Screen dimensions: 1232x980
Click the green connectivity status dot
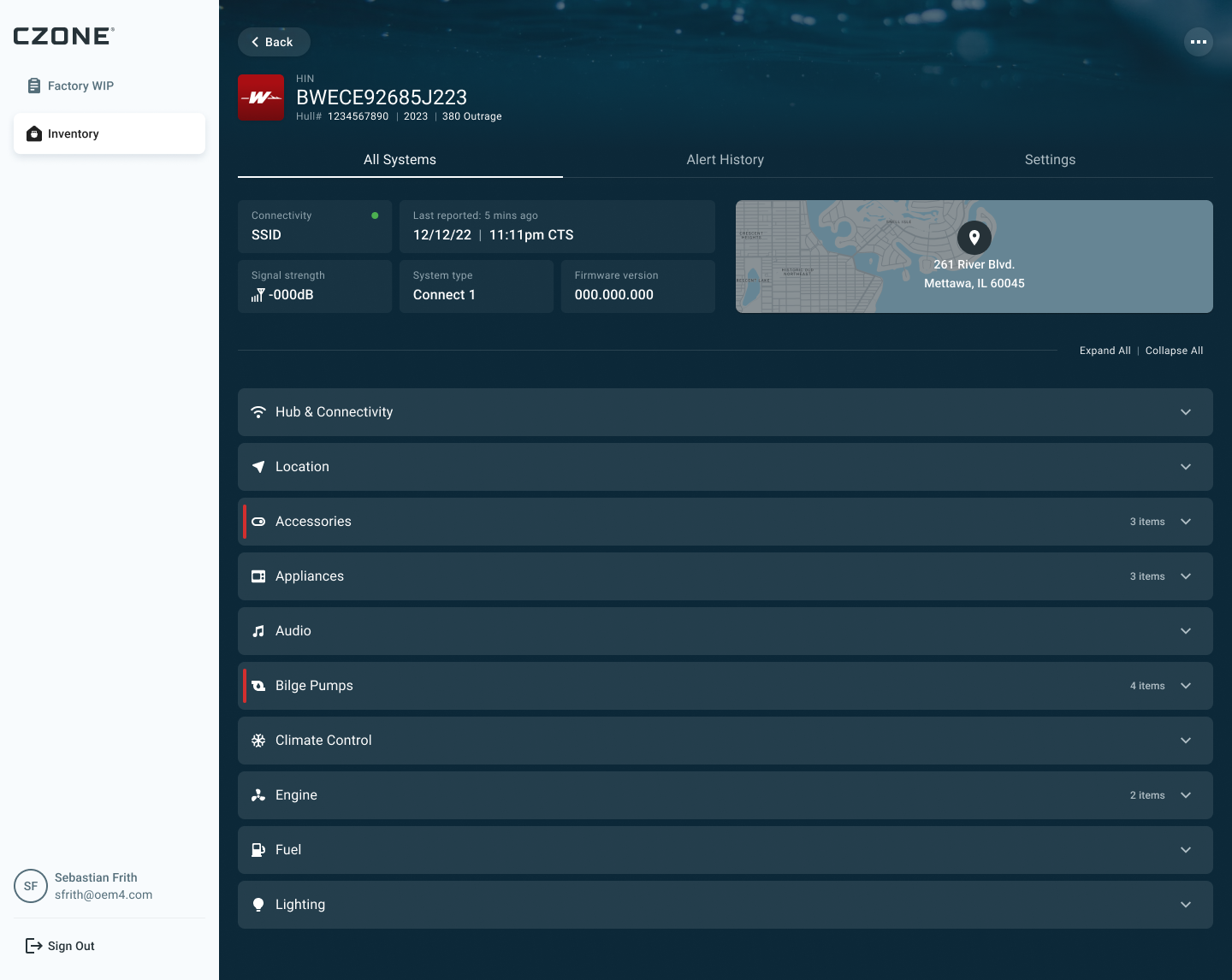coord(375,215)
